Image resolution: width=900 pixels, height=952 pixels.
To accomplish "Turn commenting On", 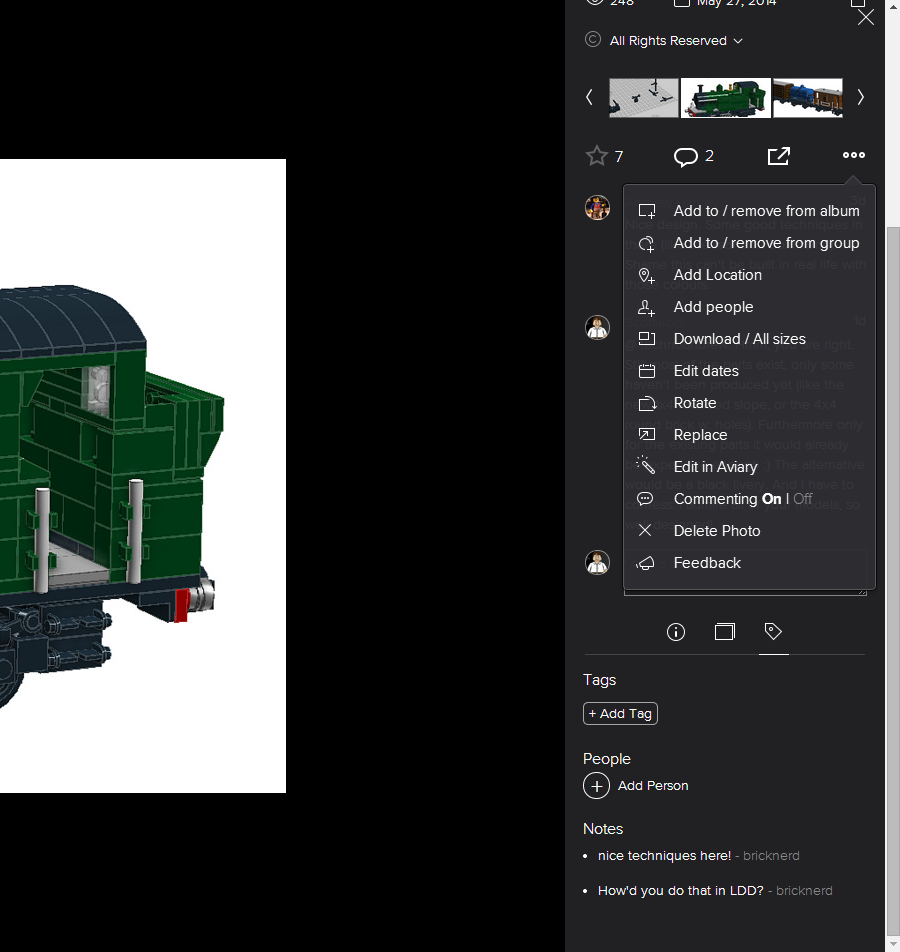I will (x=771, y=499).
